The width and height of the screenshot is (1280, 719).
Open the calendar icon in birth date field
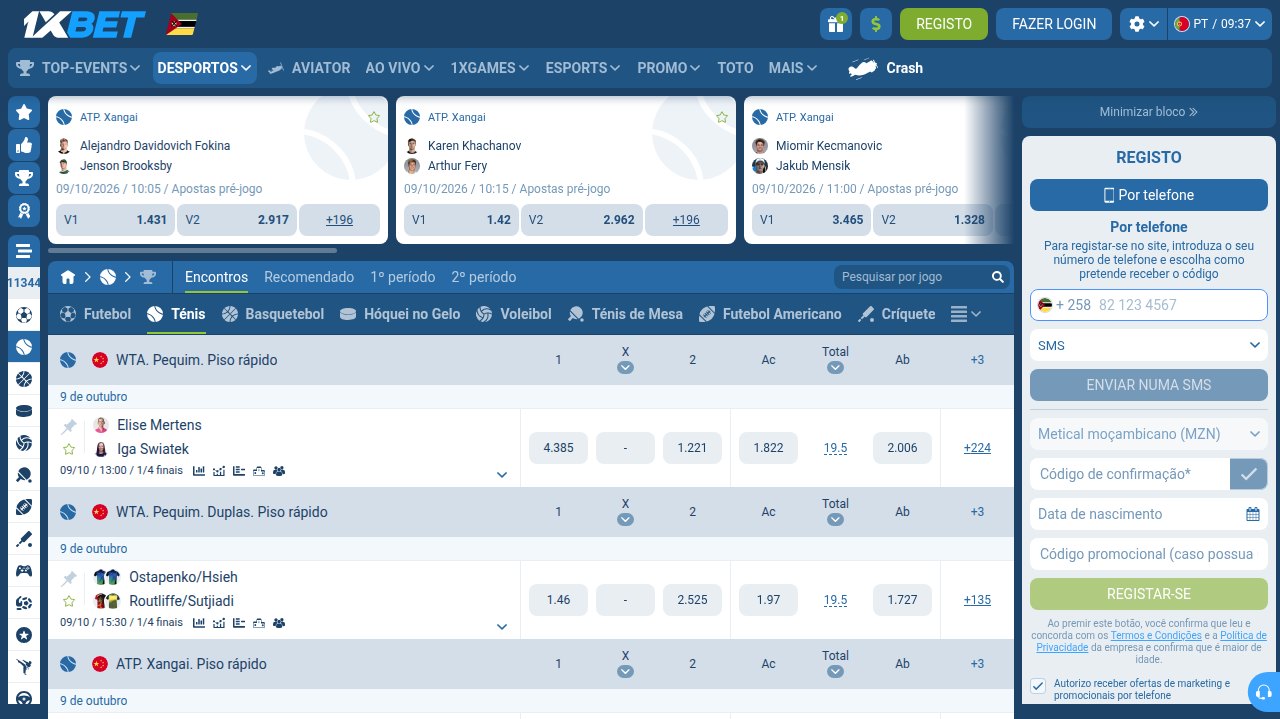tap(1253, 514)
